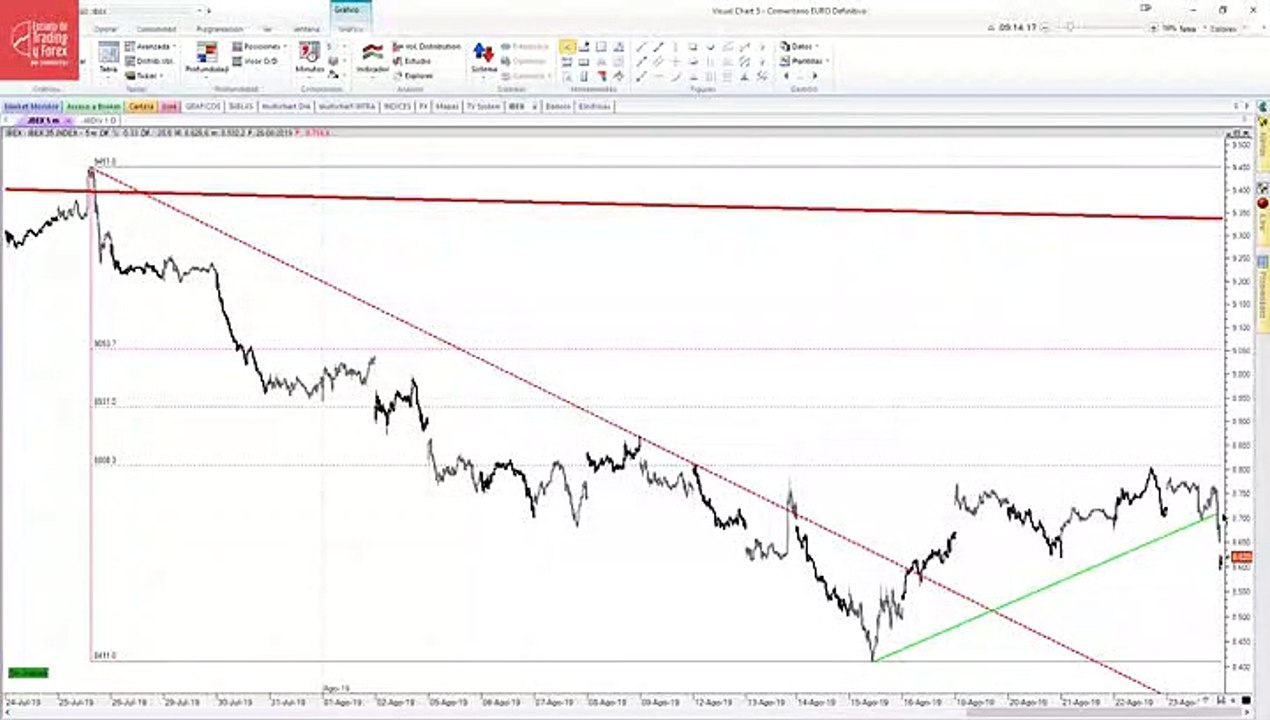Switch to Acceso a Broker tab

94,106
